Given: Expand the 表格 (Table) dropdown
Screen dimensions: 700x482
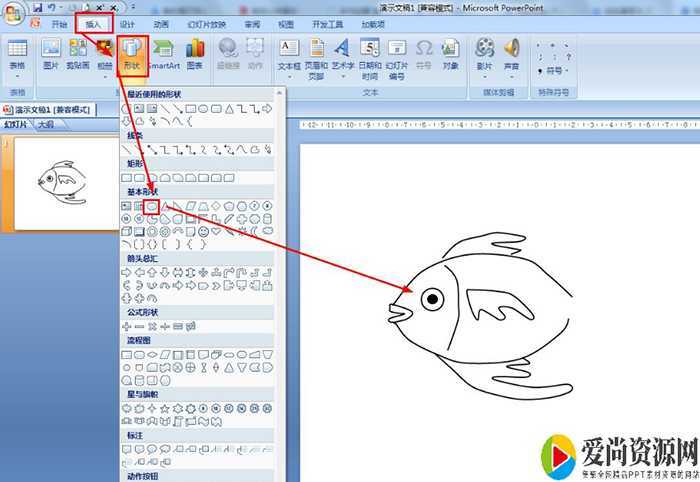Looking at the screenshot, I should [x=17, y=58].
